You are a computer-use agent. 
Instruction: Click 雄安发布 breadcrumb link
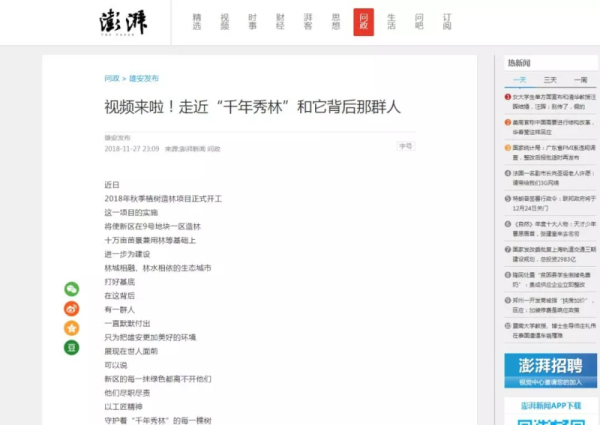(143, 78)
